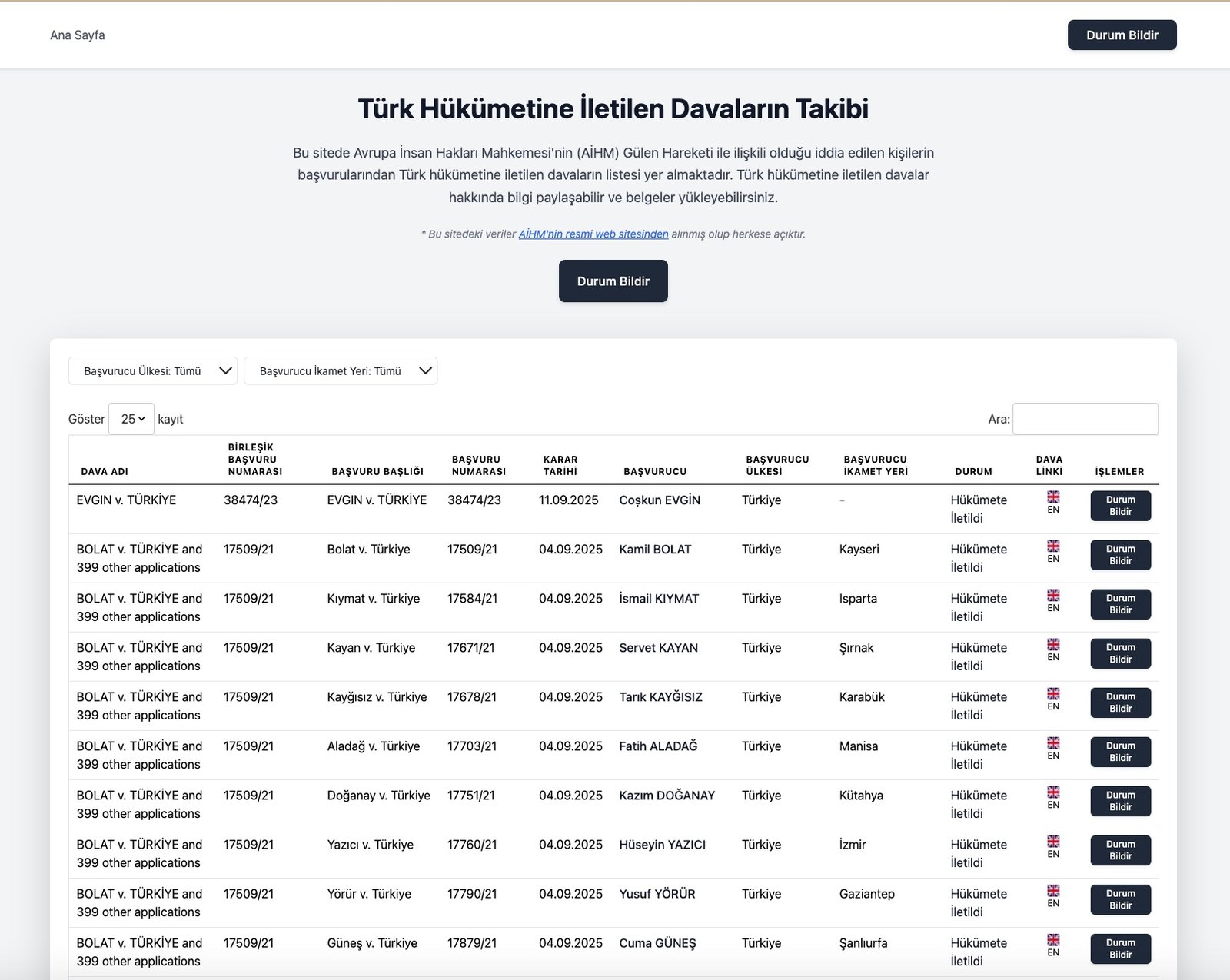Click the EN flag icon for Hüseyin YAZICI
The height and width of the screenshot is (980, 1230).
[1053, 847]
